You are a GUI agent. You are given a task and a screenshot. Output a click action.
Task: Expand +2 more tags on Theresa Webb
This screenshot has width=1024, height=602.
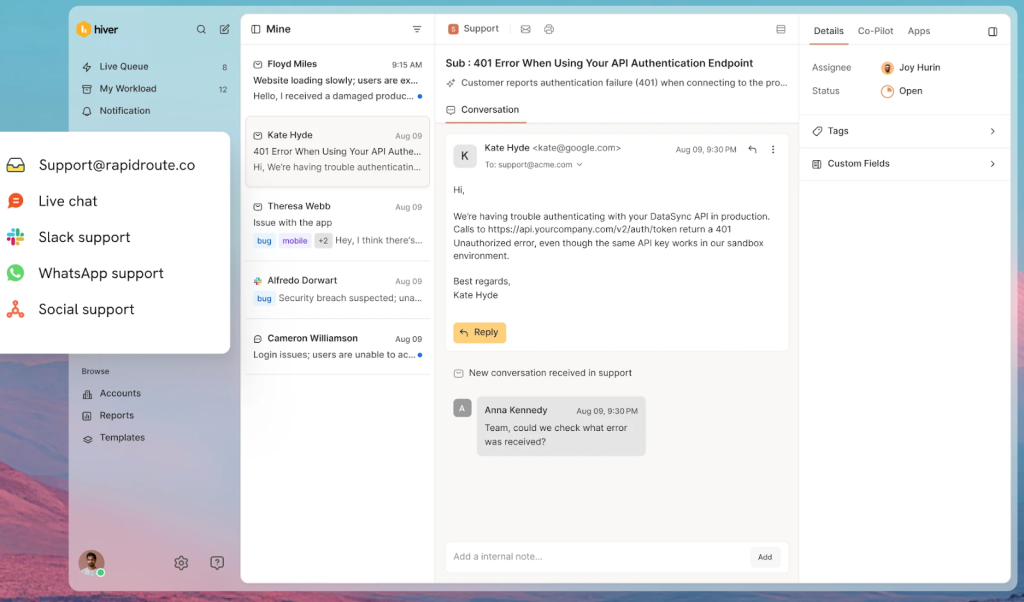tap(323, 241)
